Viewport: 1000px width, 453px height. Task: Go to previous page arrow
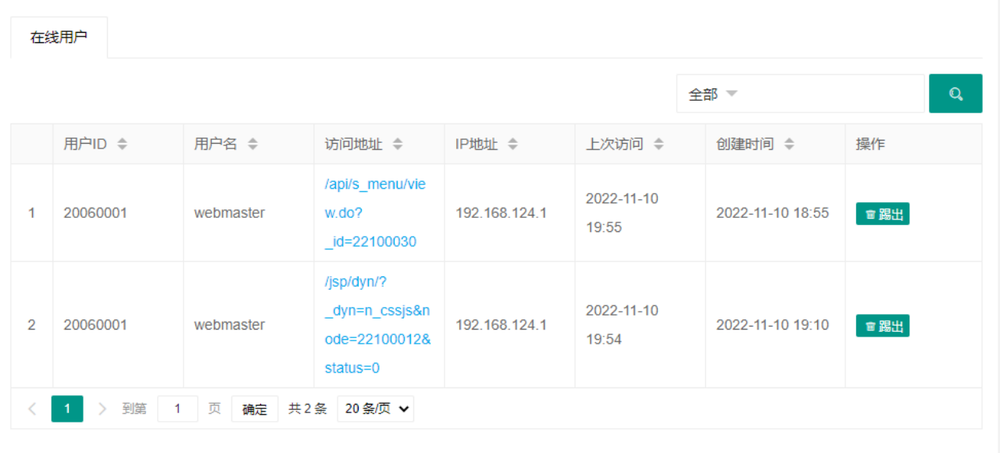click(x=32, y=409)
